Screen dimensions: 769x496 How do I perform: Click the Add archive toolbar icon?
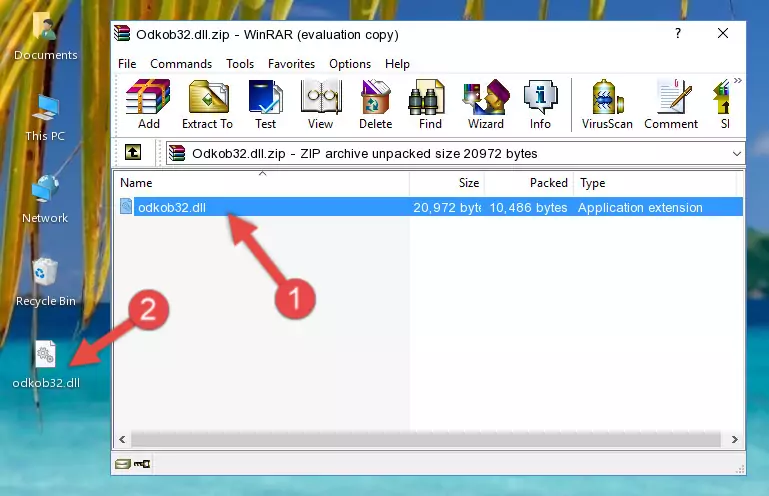pyautogui.click(x=148, y=104)
